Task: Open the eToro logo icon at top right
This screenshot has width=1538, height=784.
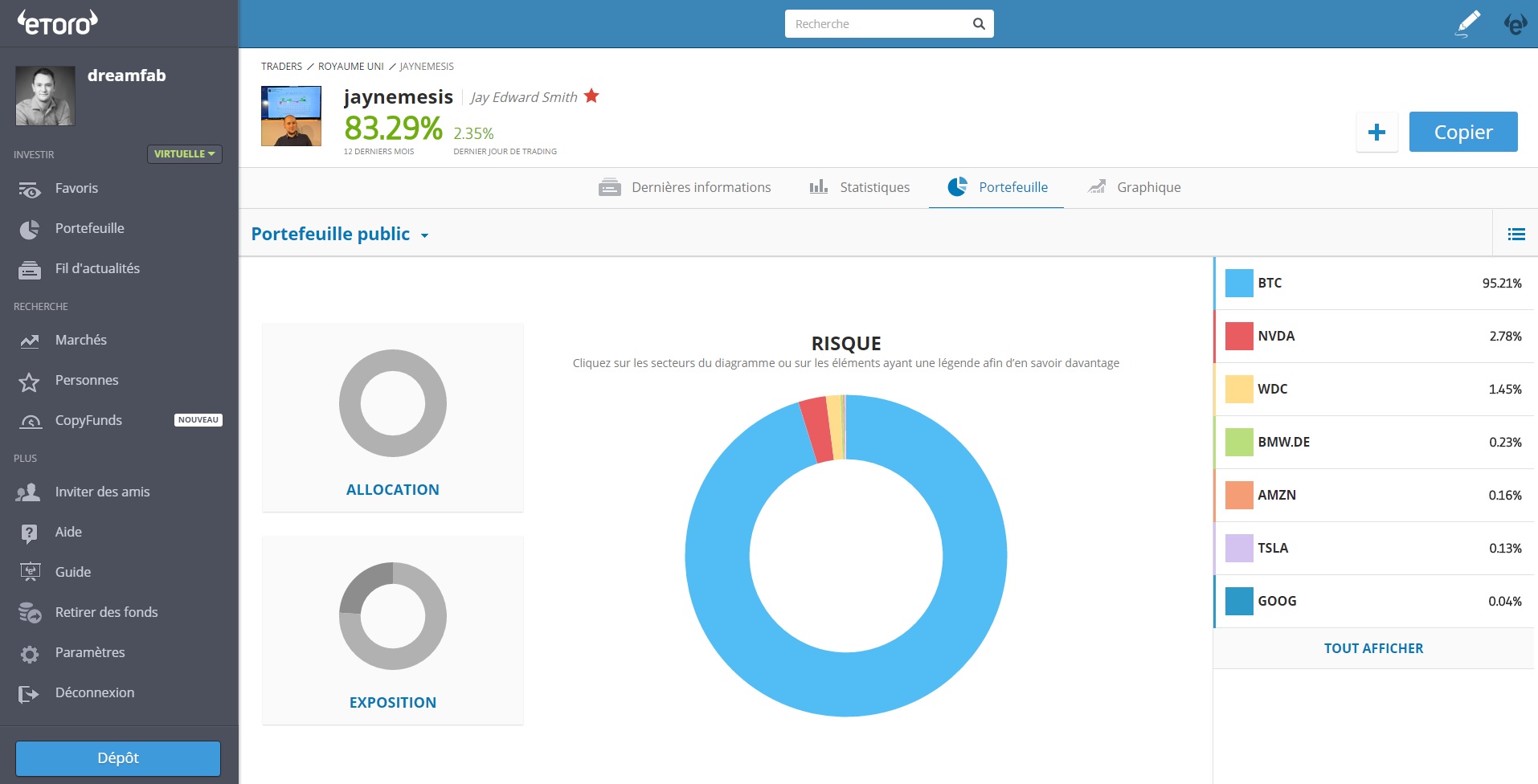Action: click(1515, 24)
